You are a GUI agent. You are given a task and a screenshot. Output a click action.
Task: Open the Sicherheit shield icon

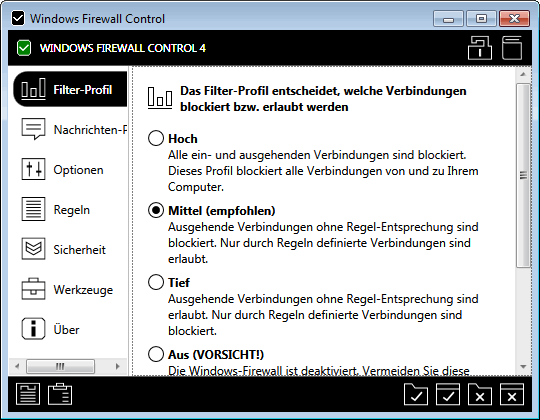coord(33,249)
